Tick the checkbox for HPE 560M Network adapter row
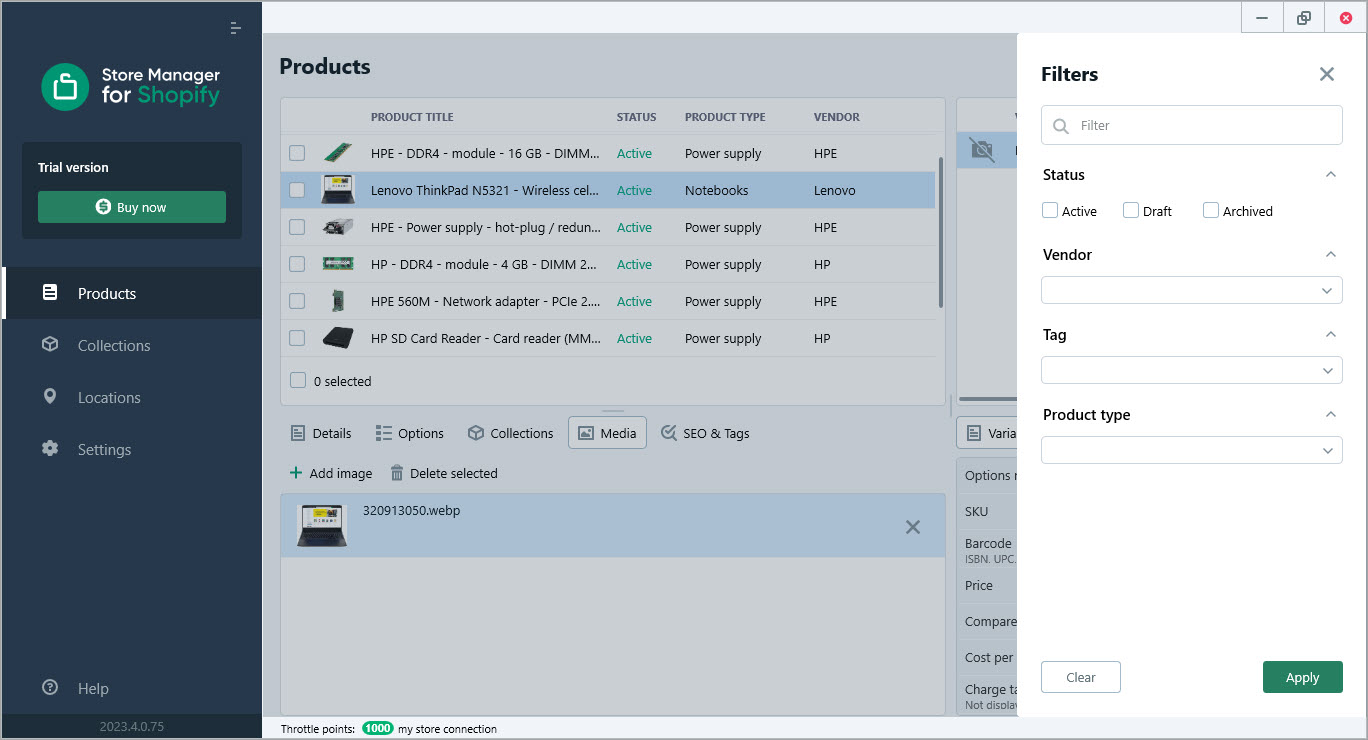The height and width of the screenshot is (740, 1368). pos(297,301)
